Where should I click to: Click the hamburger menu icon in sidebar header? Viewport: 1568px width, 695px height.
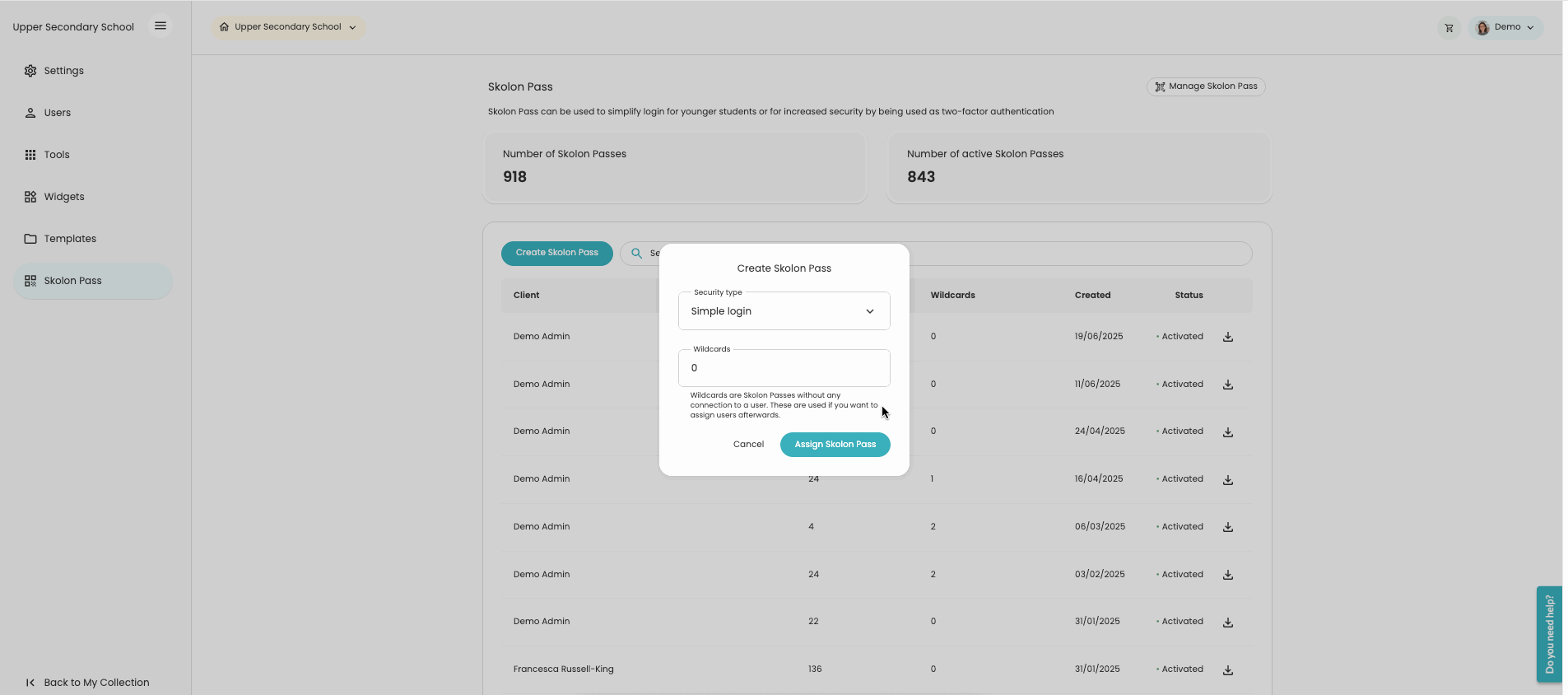161,26
